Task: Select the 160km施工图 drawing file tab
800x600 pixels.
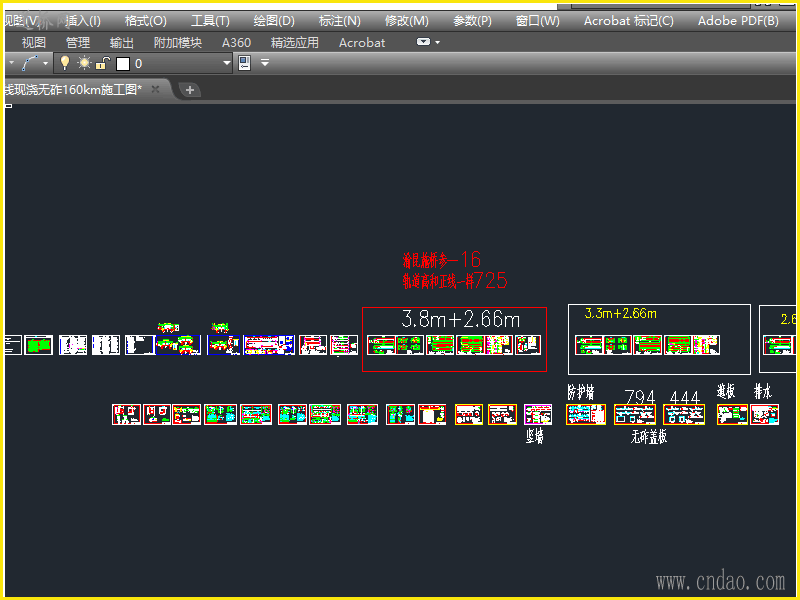Action: [x=73, y=90]
